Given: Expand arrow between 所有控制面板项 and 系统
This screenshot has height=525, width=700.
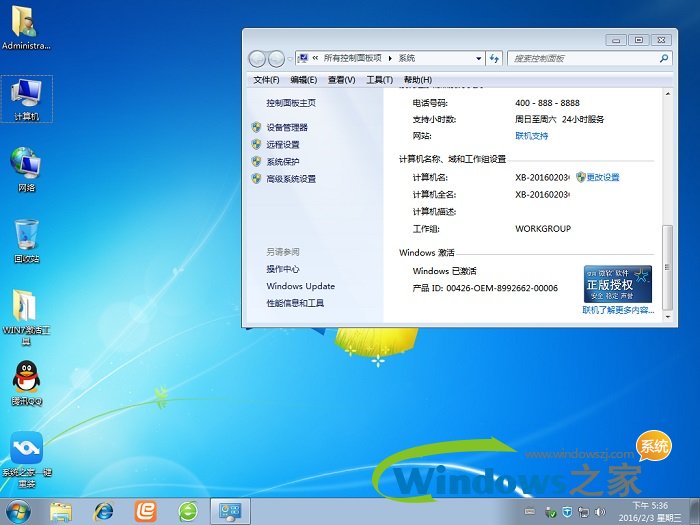Looking at the screenshot, I should coord(390,58).
